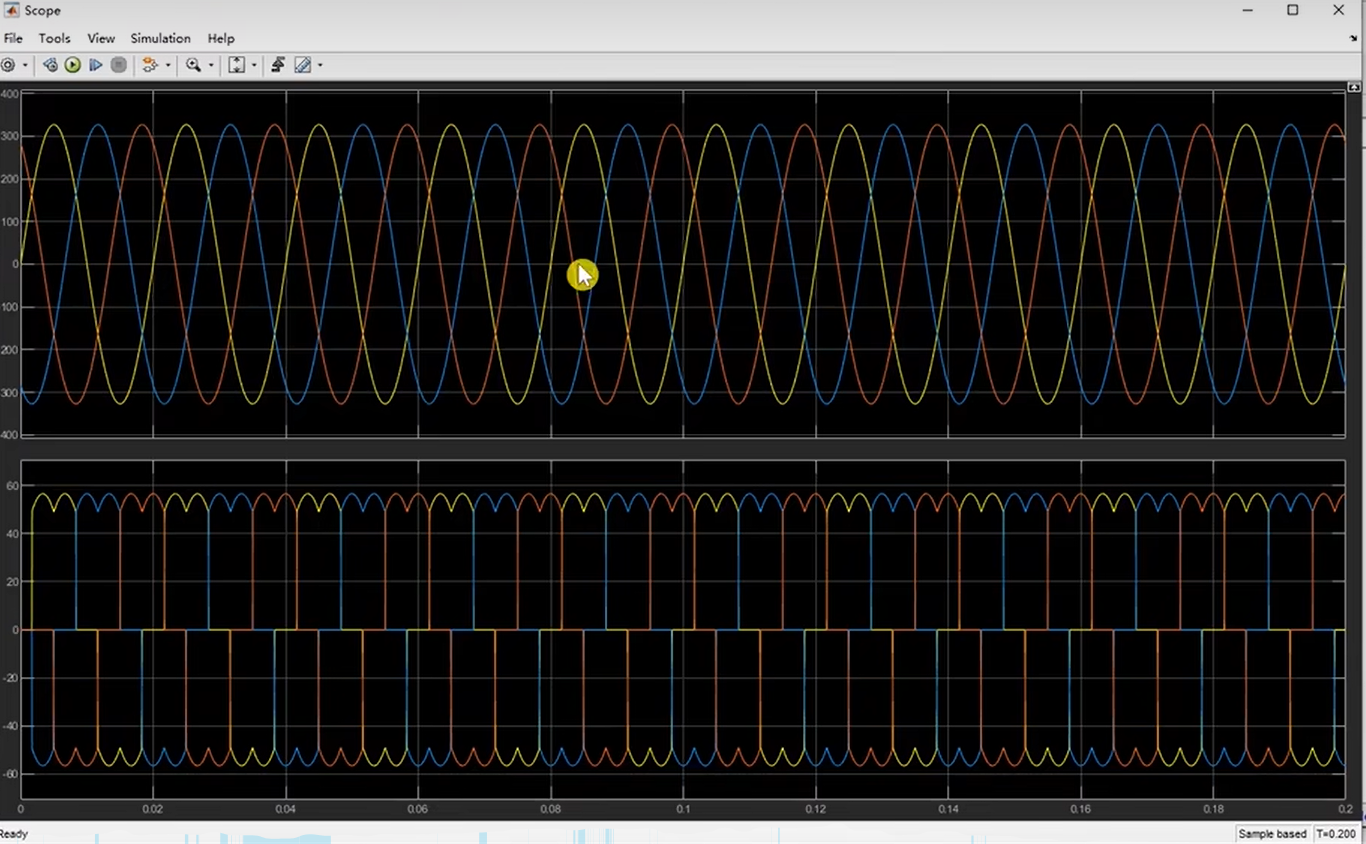Image resolution: width=1366 pixels, height=844 pixels.
Task: Open Scope configuration properties gear
Action: (x=7, y=65)
